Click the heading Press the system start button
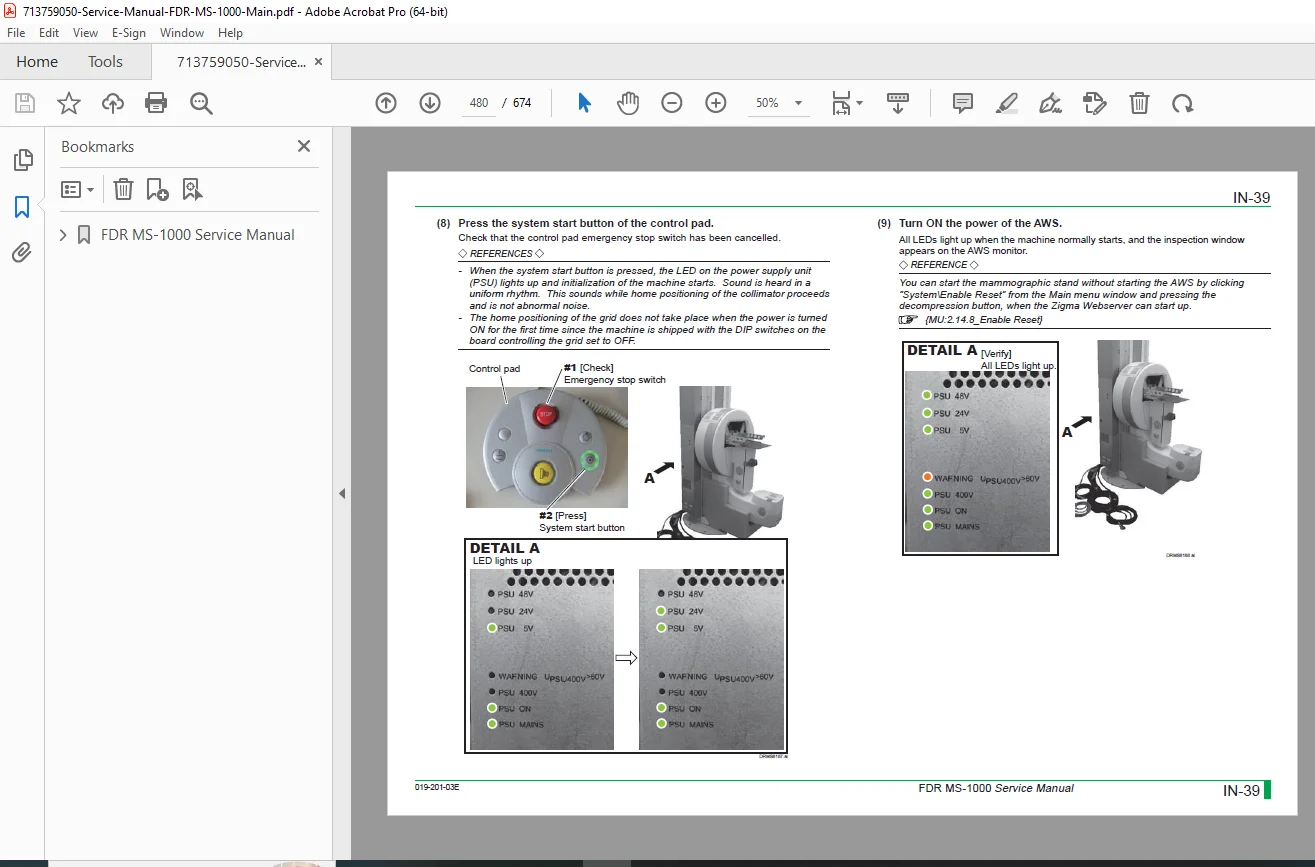This screenshot has width=1315, height=867. pyautogui.click(x=586, y=223)
